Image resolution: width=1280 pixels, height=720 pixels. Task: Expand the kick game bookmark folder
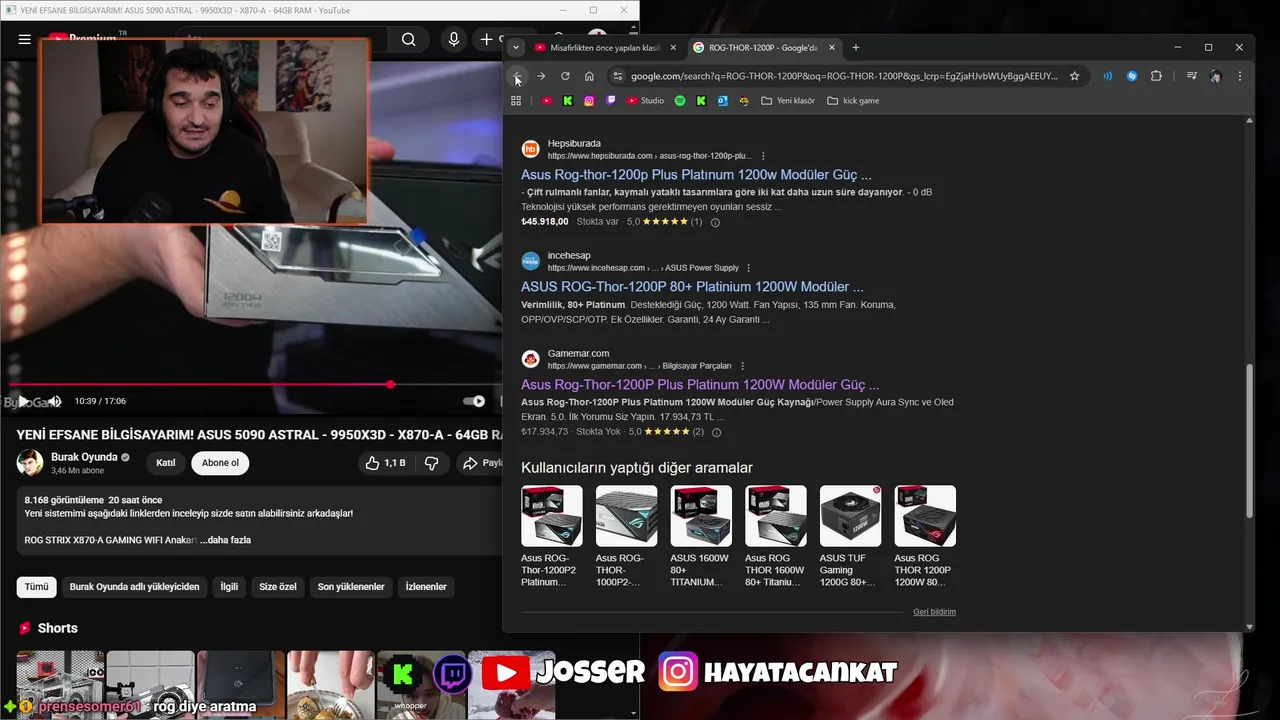click(853, 100)
